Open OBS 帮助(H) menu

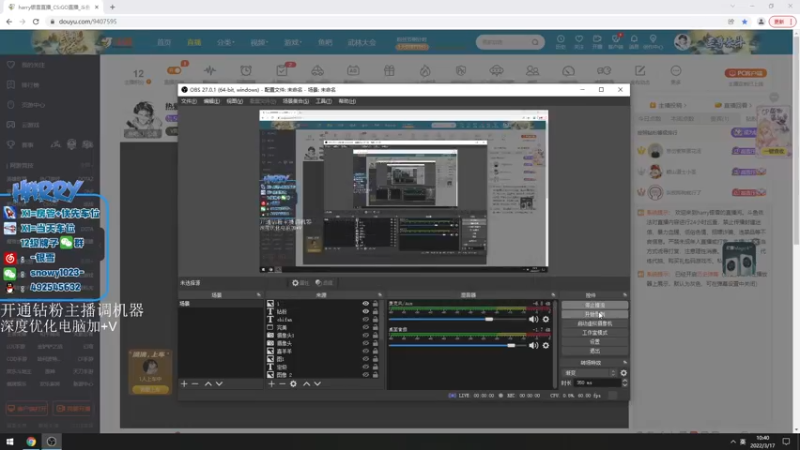click(x=347, y=101)
